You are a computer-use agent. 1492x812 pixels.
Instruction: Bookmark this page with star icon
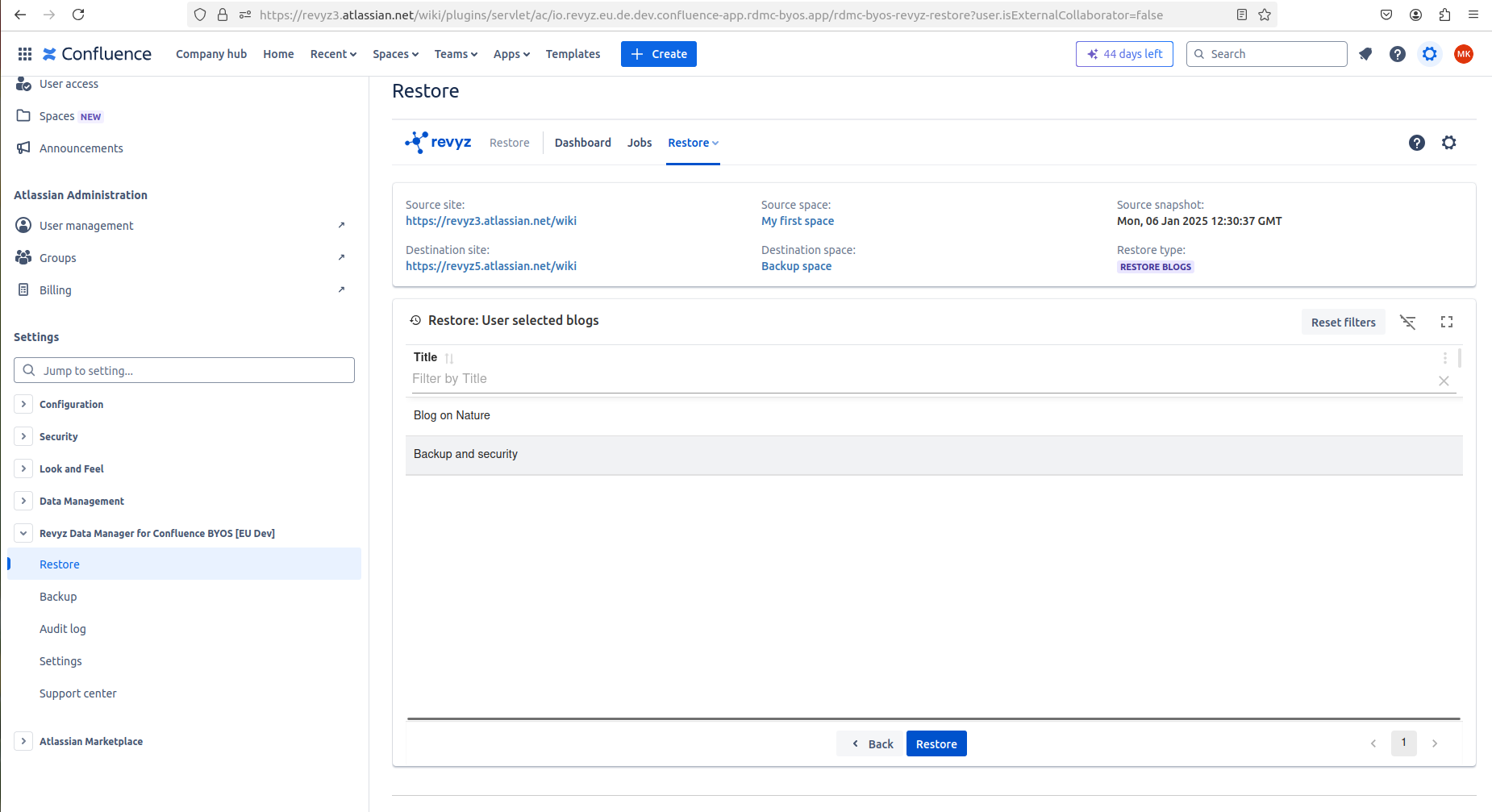1265,15
